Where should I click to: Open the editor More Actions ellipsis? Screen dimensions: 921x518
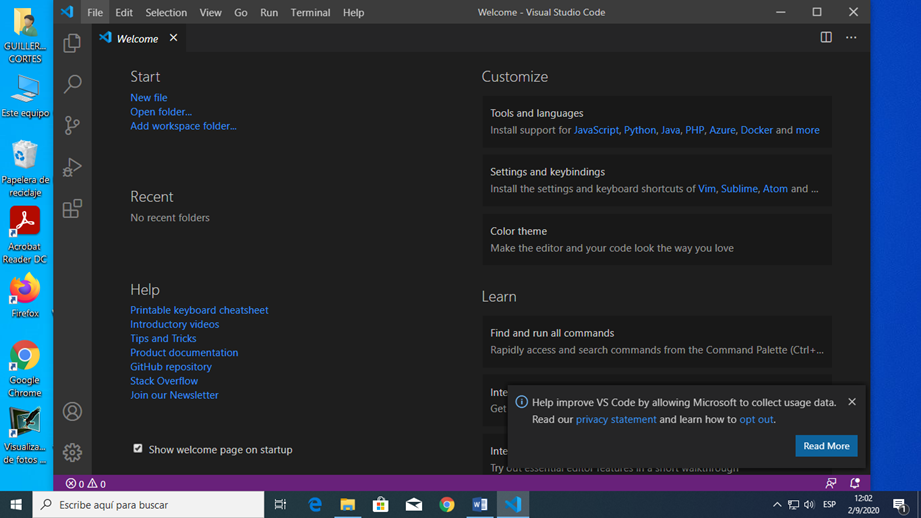[x=851, y=38]
